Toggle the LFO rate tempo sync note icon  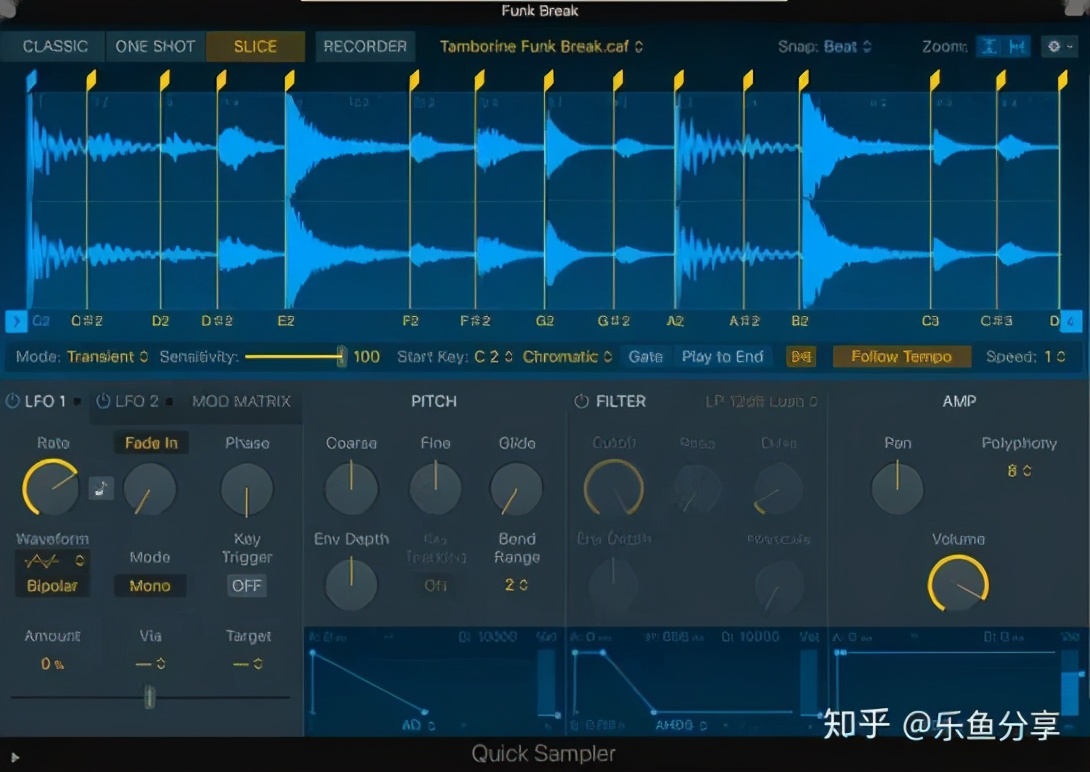(x=101, y=488)
